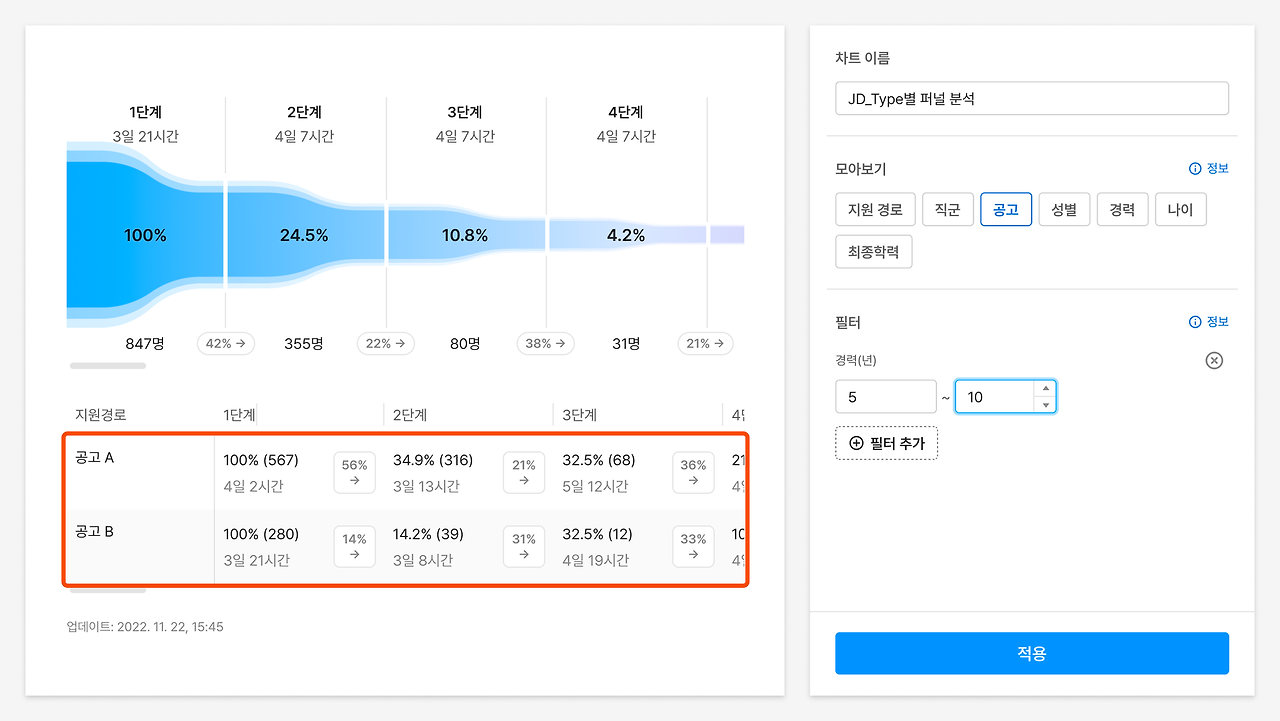Toggle the 공고 grouping chip
1280x721 pixels.
click(x=1006, y=210)
